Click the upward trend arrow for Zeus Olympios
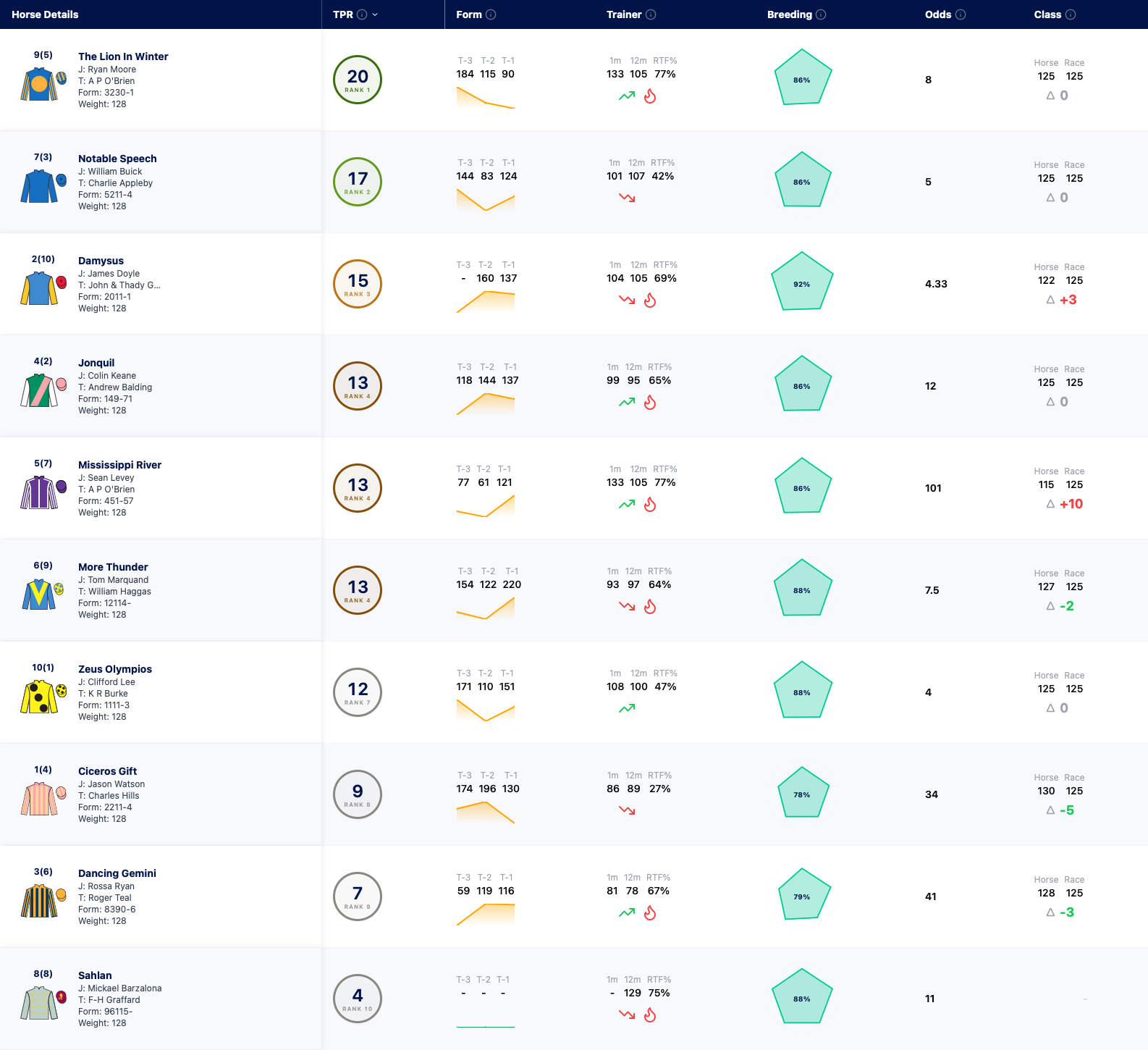 coord(627,708)
